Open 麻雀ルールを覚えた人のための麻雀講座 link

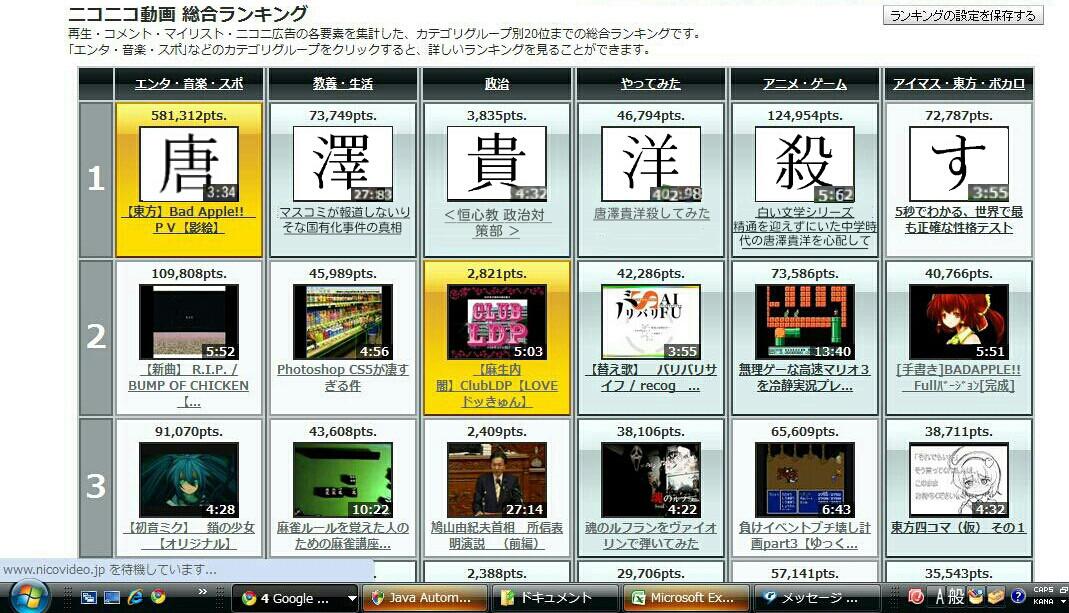[x=343, y=536]
